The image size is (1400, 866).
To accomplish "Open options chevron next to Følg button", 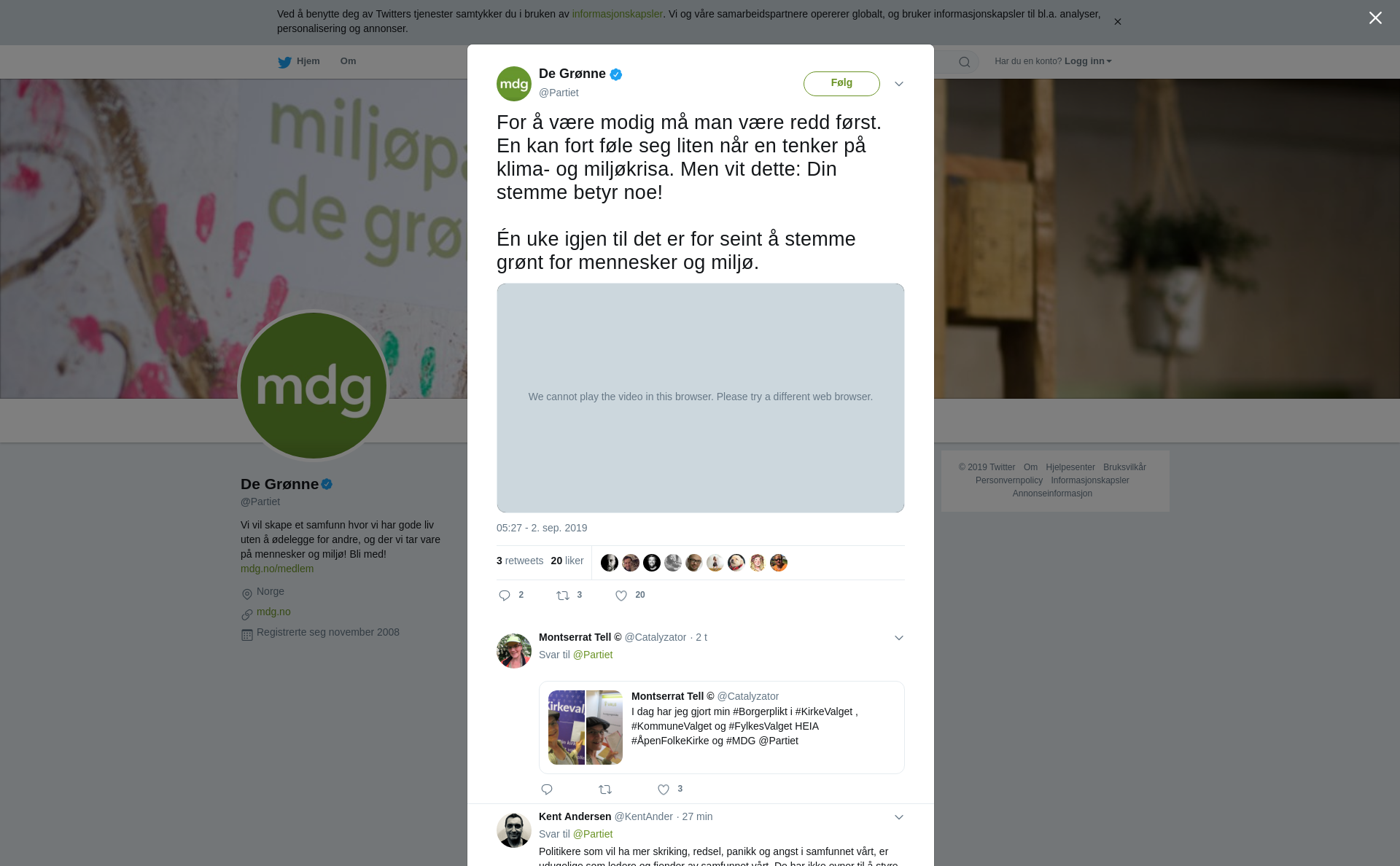I will pos(899,84).
